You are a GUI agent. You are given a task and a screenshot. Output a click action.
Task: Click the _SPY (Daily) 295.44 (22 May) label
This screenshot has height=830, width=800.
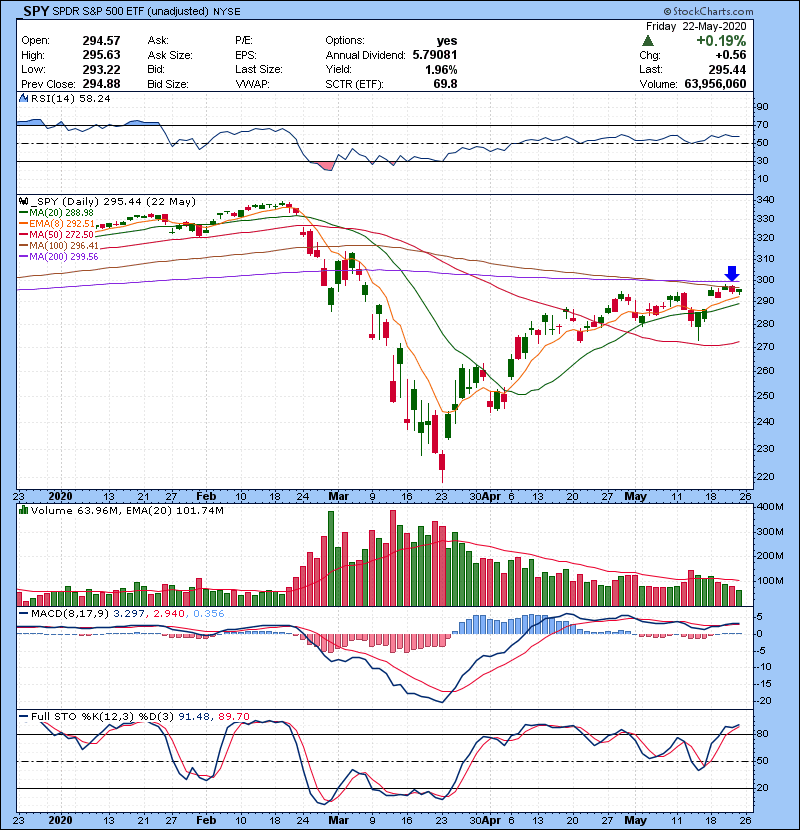pyautogui.click(x=113, y=202)
